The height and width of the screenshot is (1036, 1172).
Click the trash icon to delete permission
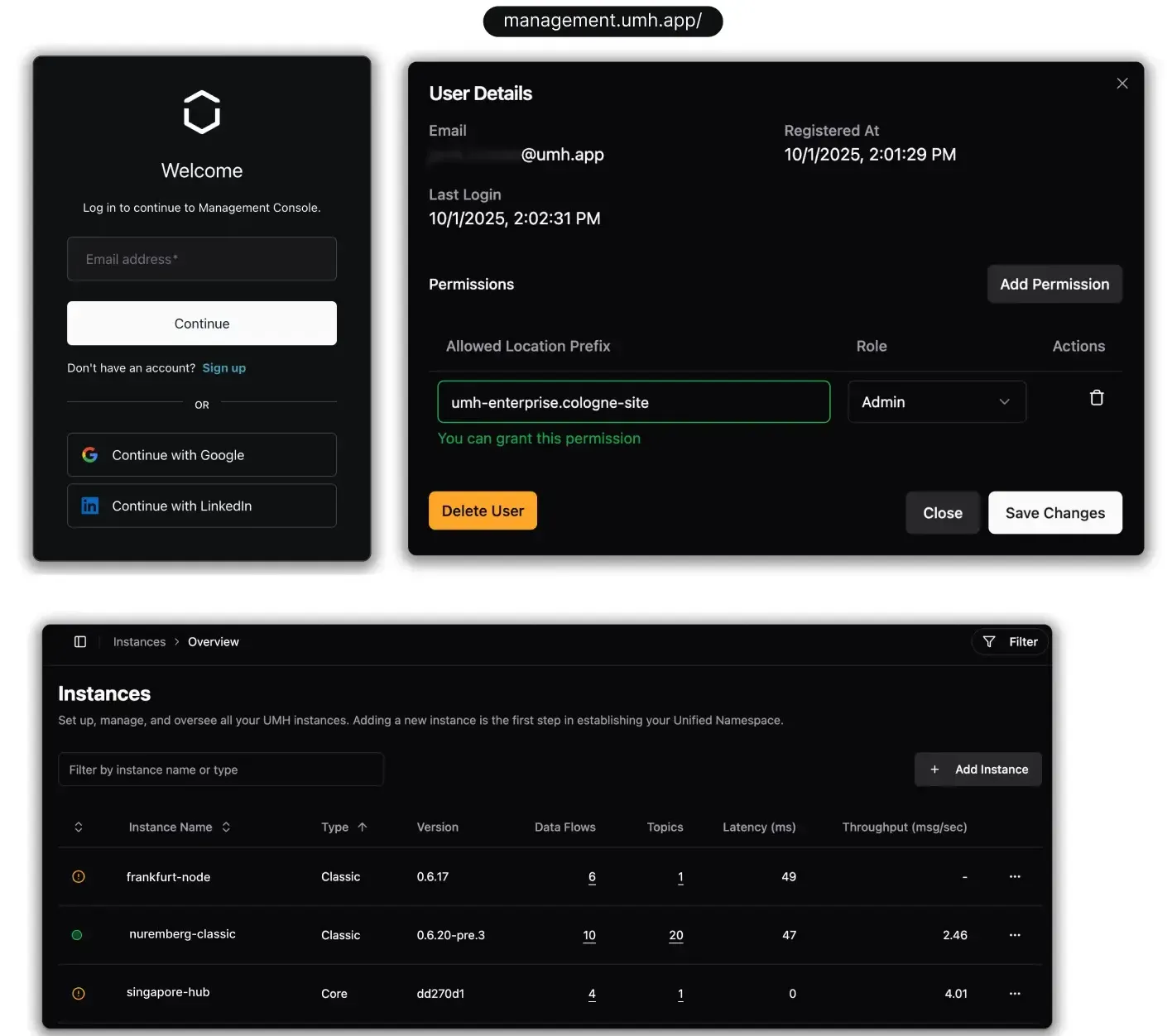pyautogui.click(x=1097, y=398)
